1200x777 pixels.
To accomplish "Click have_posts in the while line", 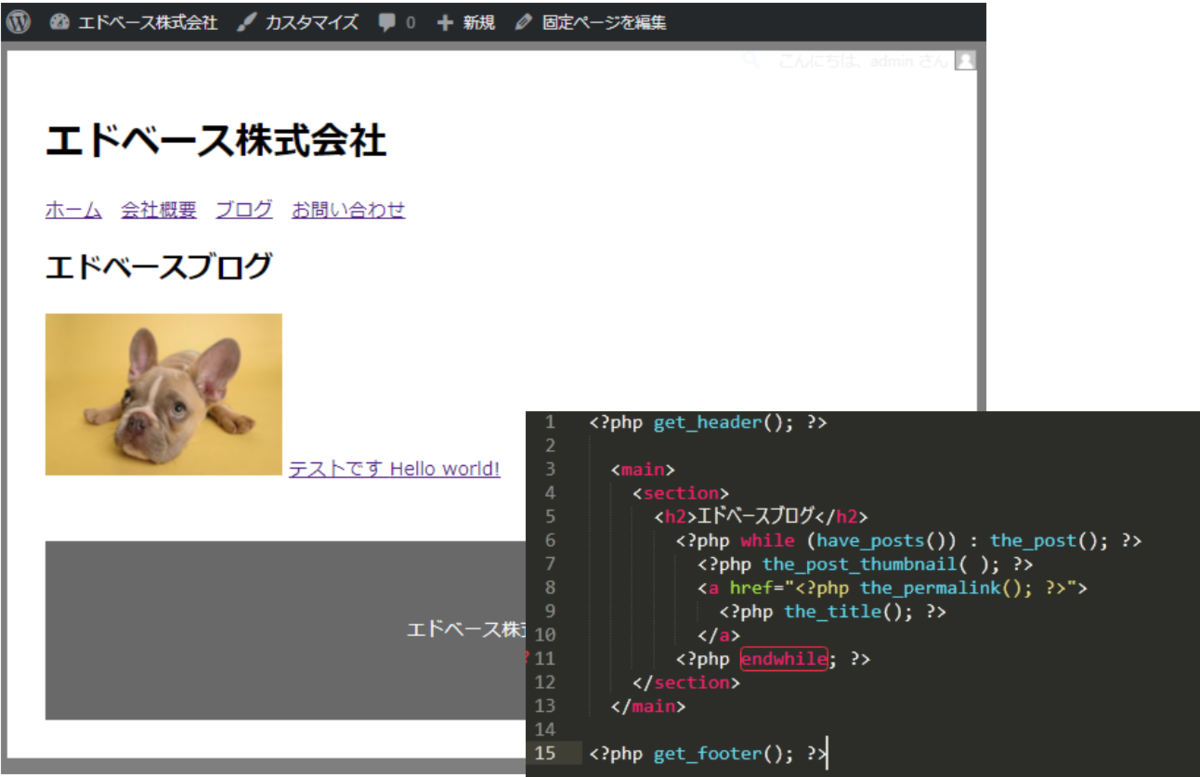I will click(870, 541).
